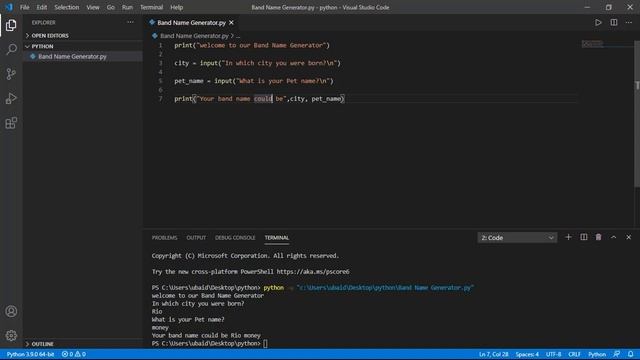Change indentation via Spaces: 4

click(x=527, y=354)
